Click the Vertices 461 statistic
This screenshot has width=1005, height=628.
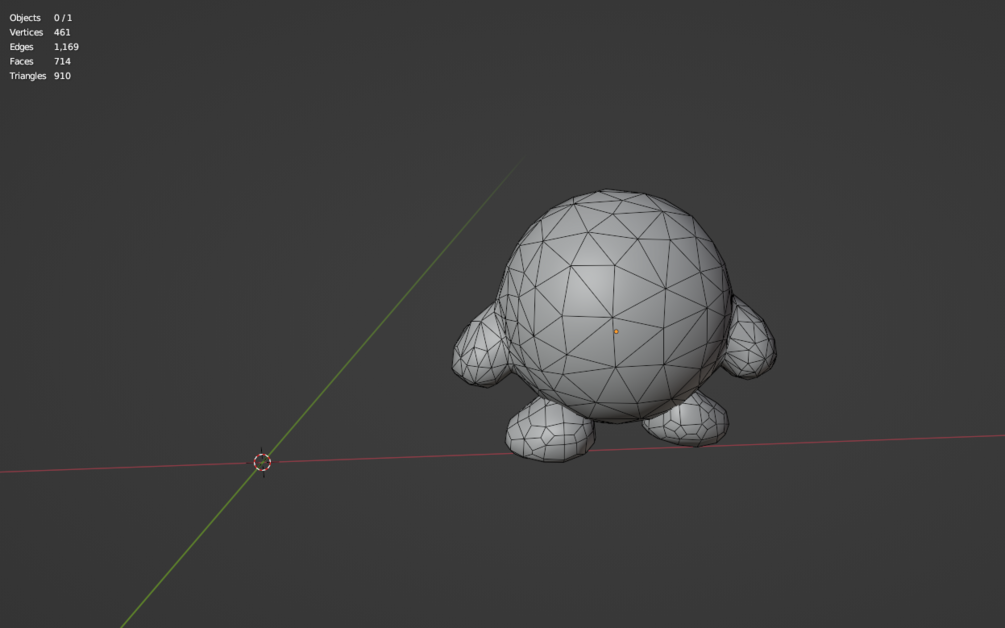[40, 32]
